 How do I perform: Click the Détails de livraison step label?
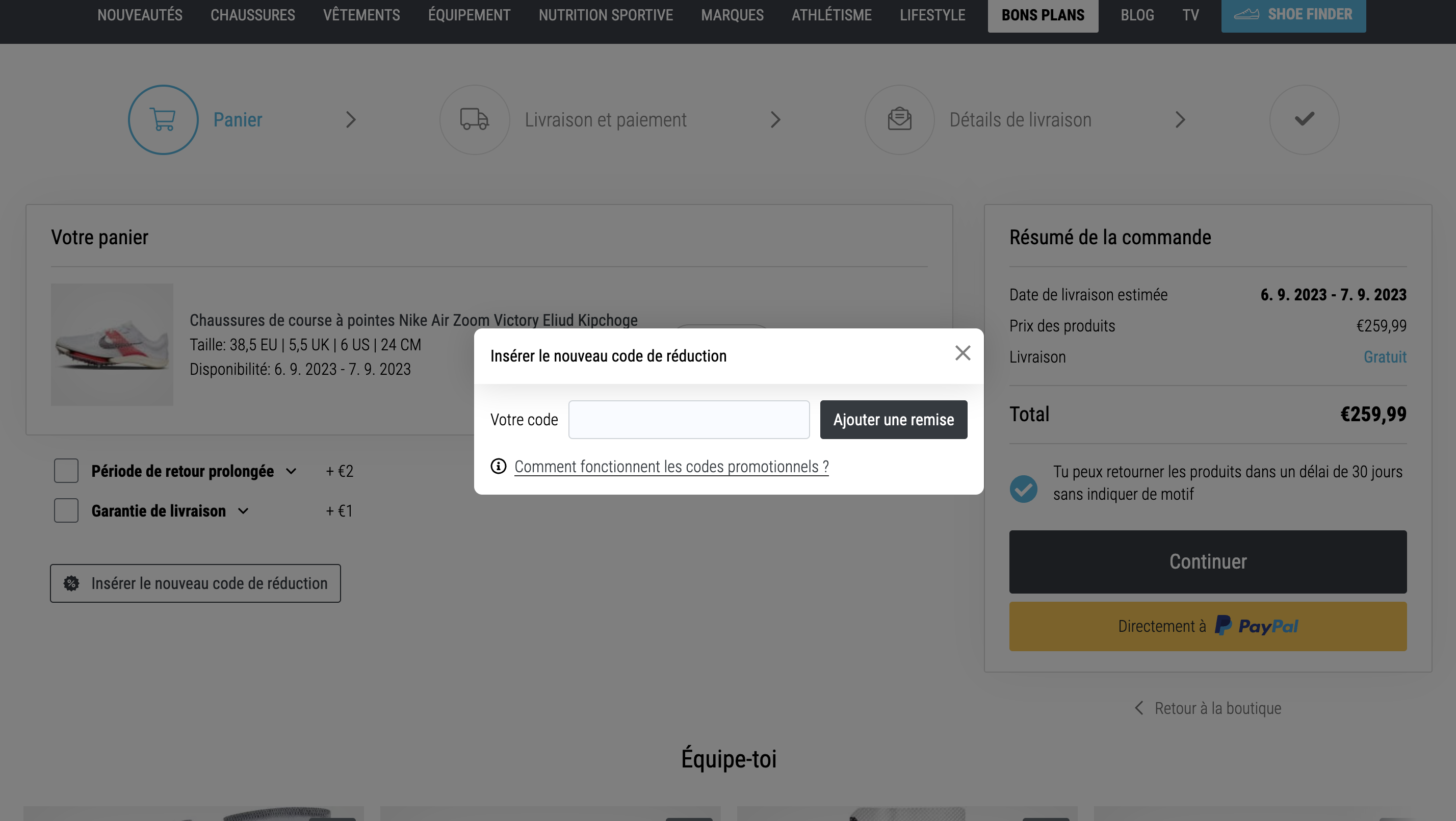coord(1020,119)
